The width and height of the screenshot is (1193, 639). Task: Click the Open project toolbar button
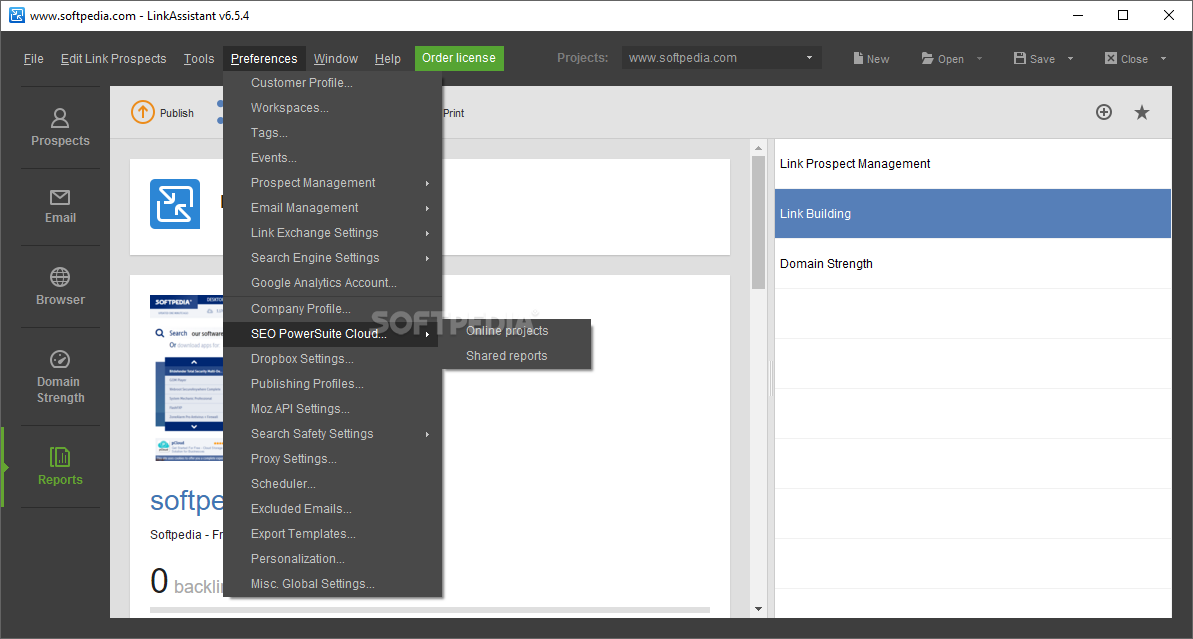pos(943,59)
